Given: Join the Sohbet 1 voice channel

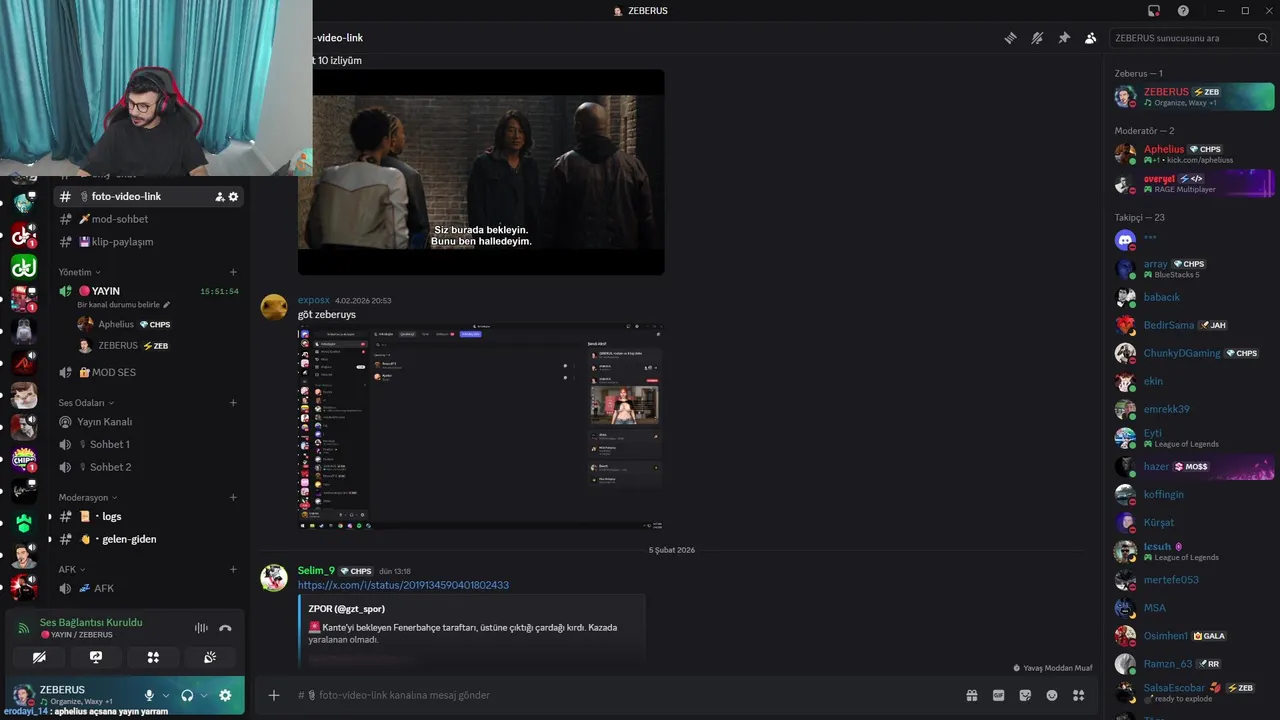Looking at the screenshot, I should 148,444.
